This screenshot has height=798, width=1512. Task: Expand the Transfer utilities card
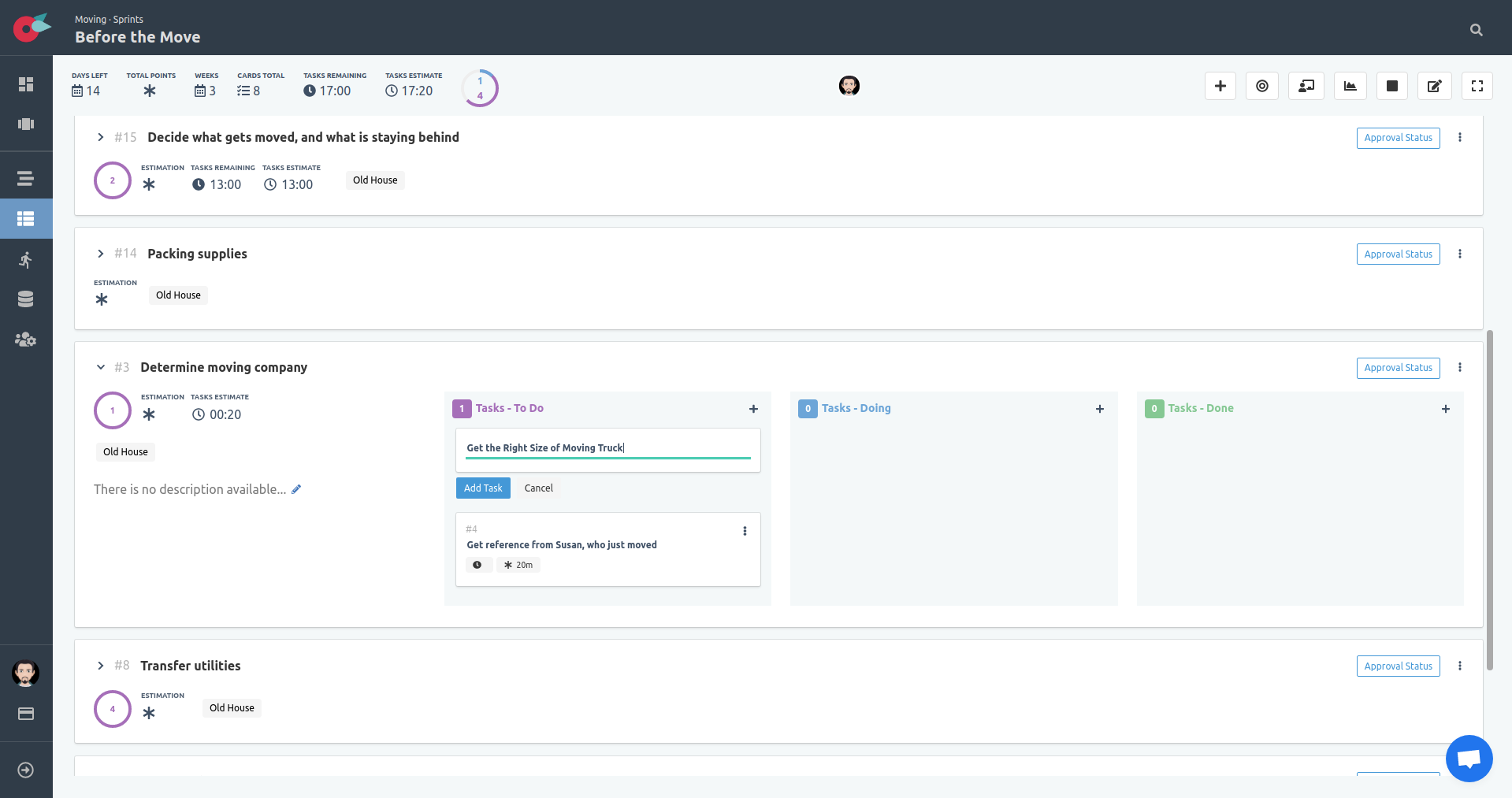(x=100, y=666)
